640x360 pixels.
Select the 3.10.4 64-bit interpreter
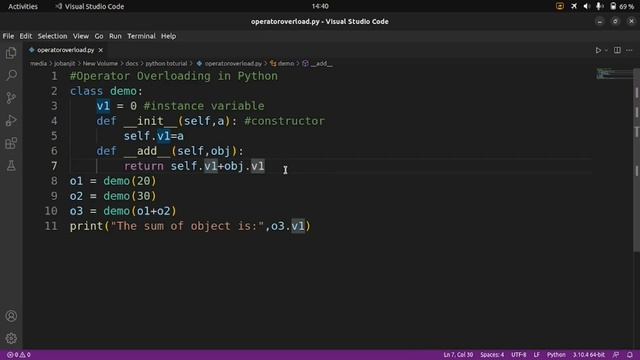tap(589, 355)
